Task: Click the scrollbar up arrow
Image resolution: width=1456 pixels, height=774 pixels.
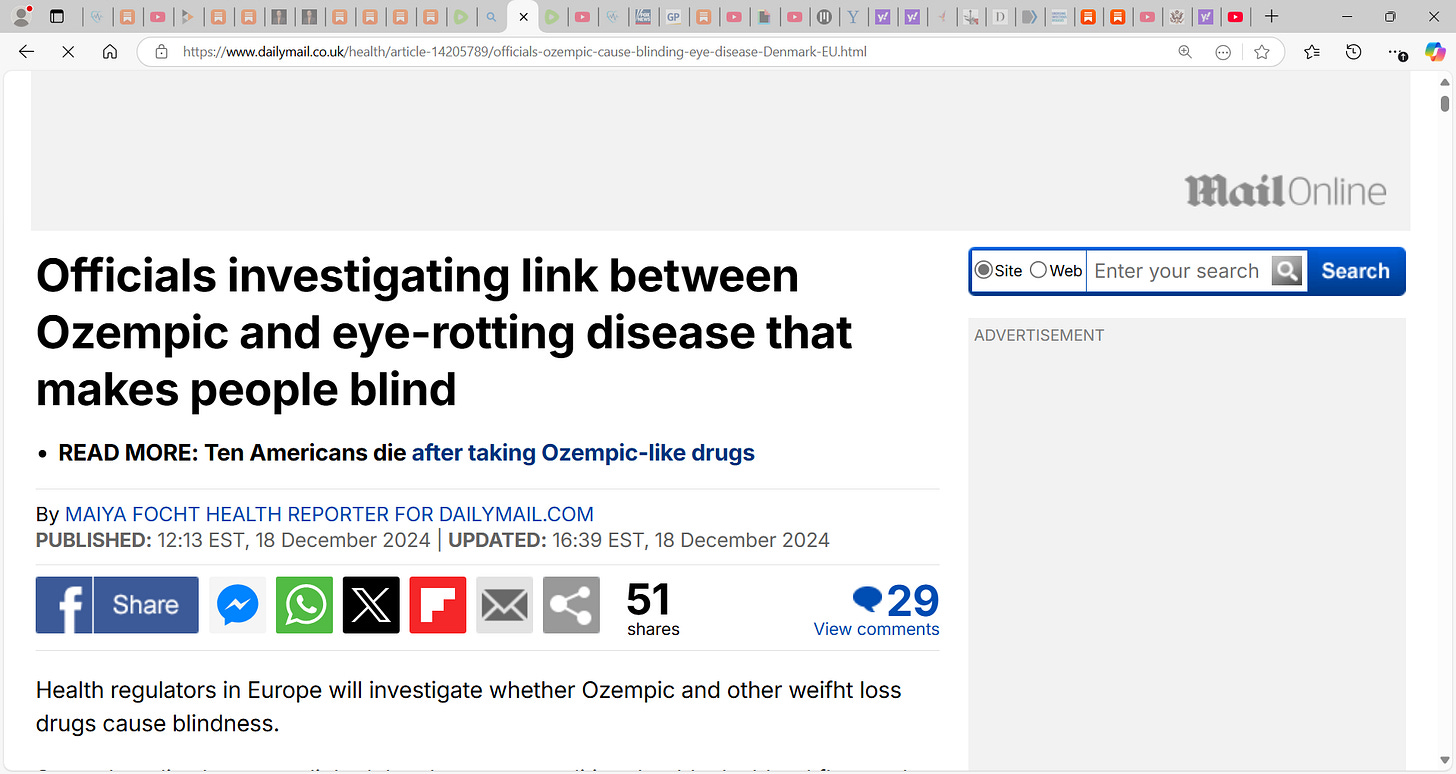Action: (1445, 81)
